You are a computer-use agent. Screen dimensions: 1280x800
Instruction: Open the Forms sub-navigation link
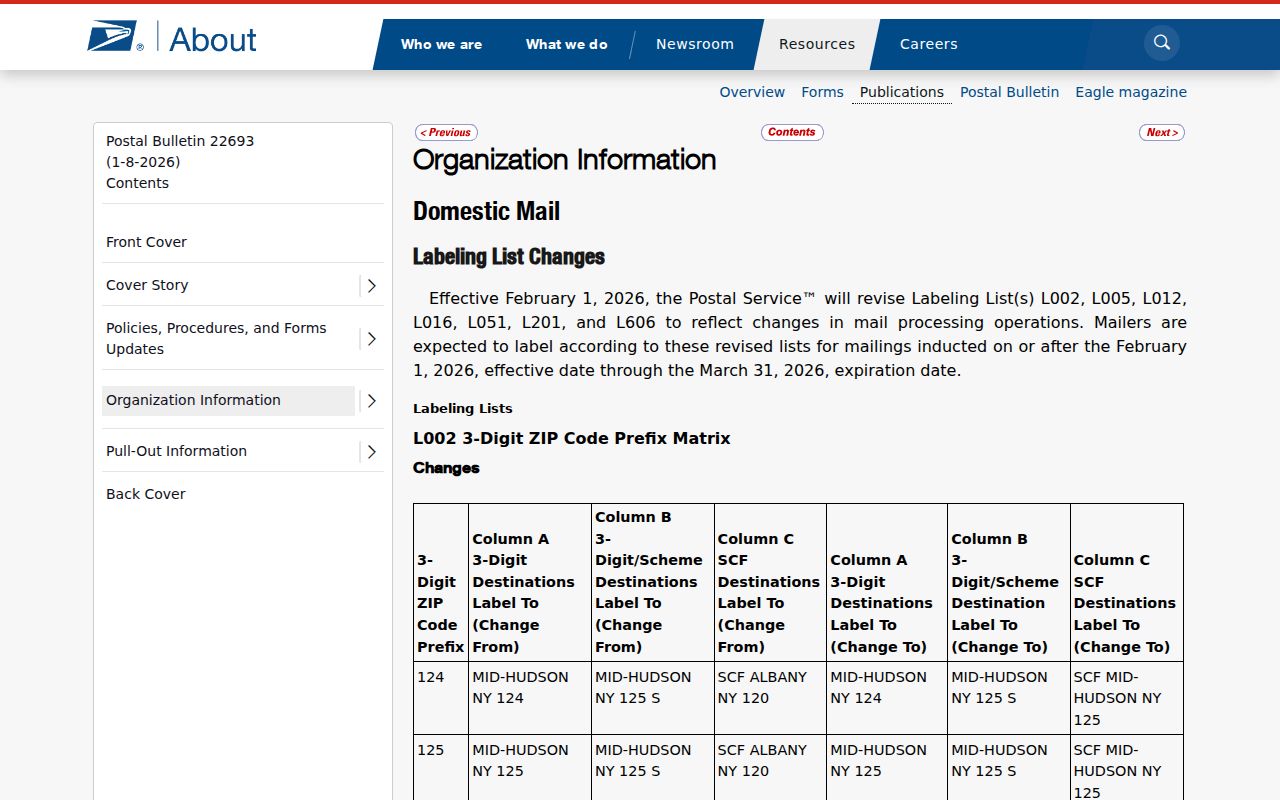click(822, 92)
